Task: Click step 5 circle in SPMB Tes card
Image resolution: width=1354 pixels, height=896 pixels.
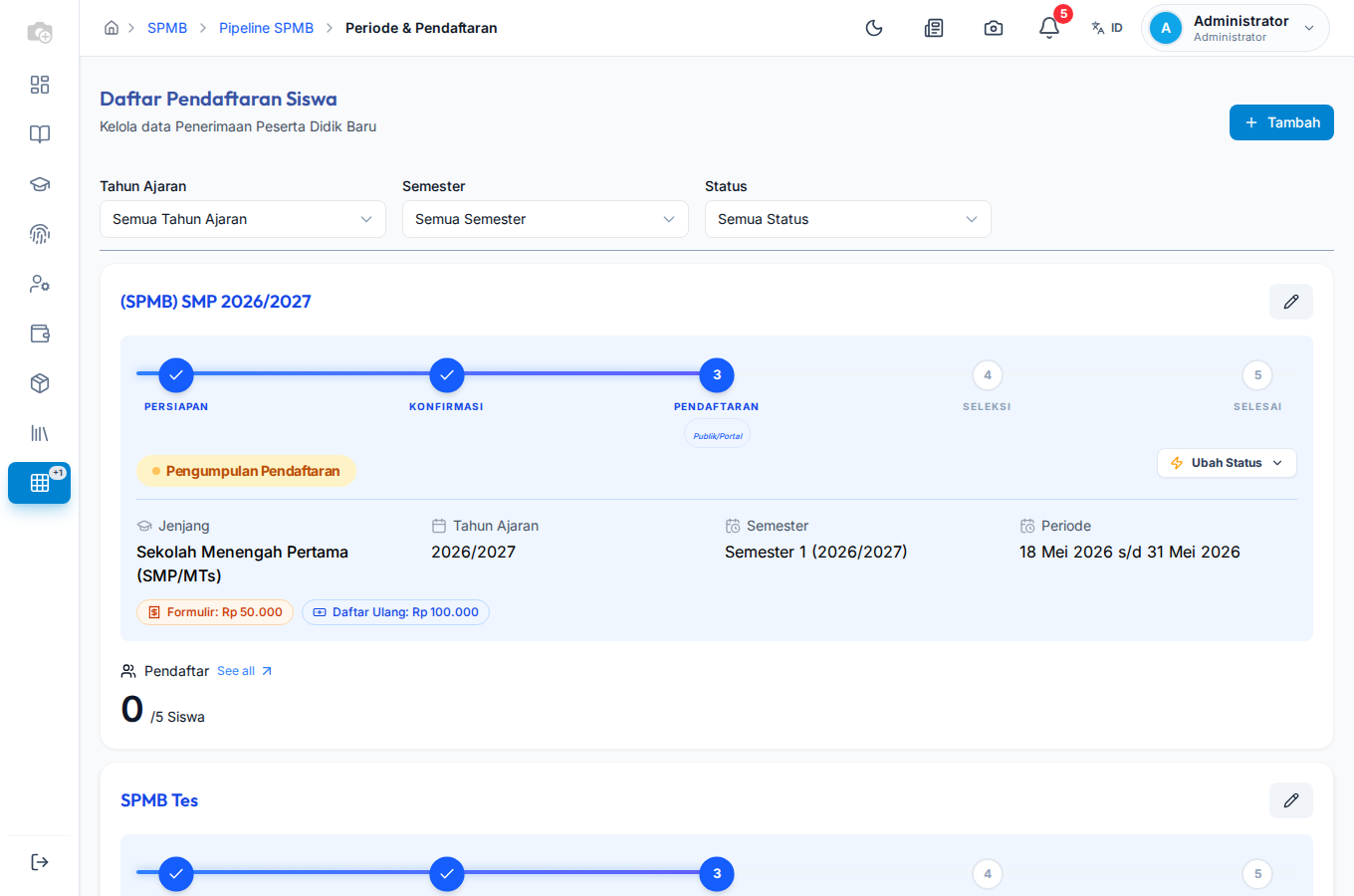Action: coord(1257,874)
